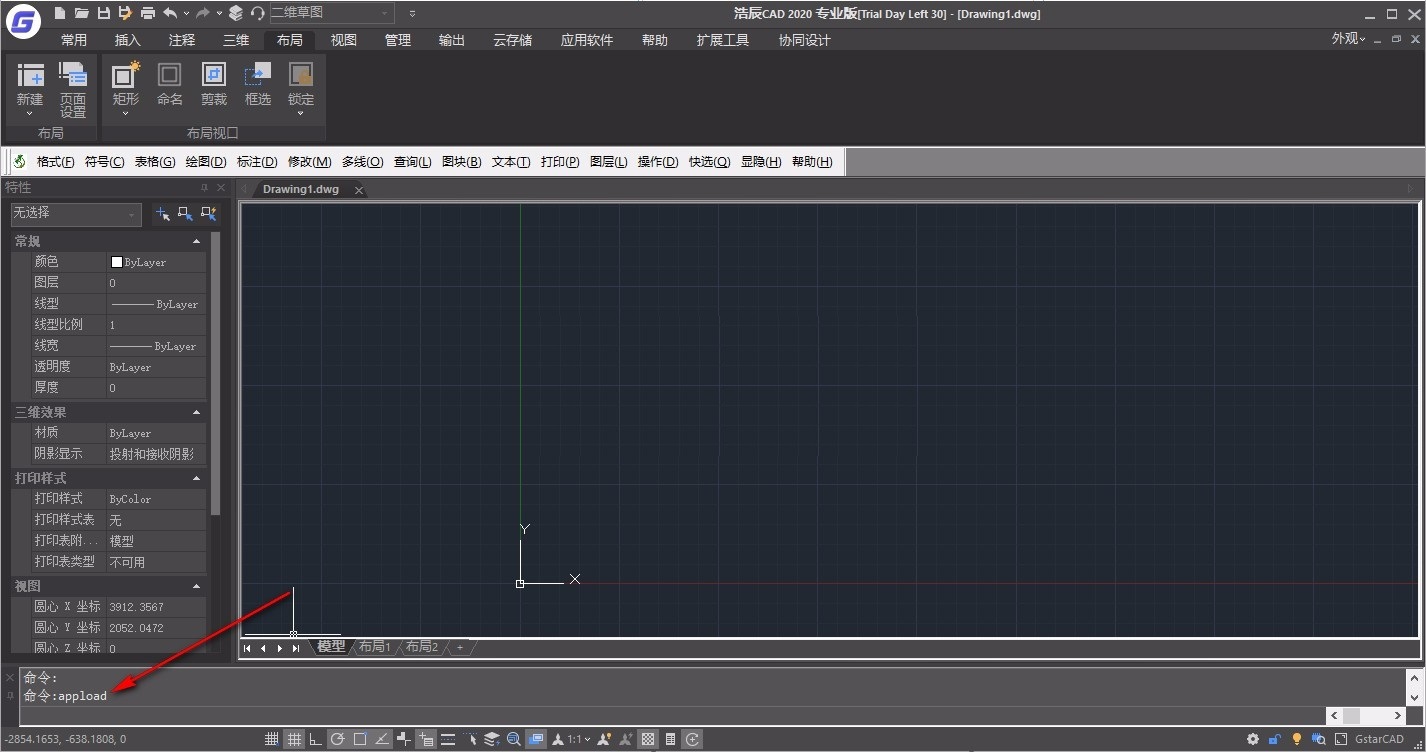Click the last layout tab navigation arrow
Image resolution: width=1426 pixels, height=752 pixels.
pyautogui.click(x=296, y=648)
